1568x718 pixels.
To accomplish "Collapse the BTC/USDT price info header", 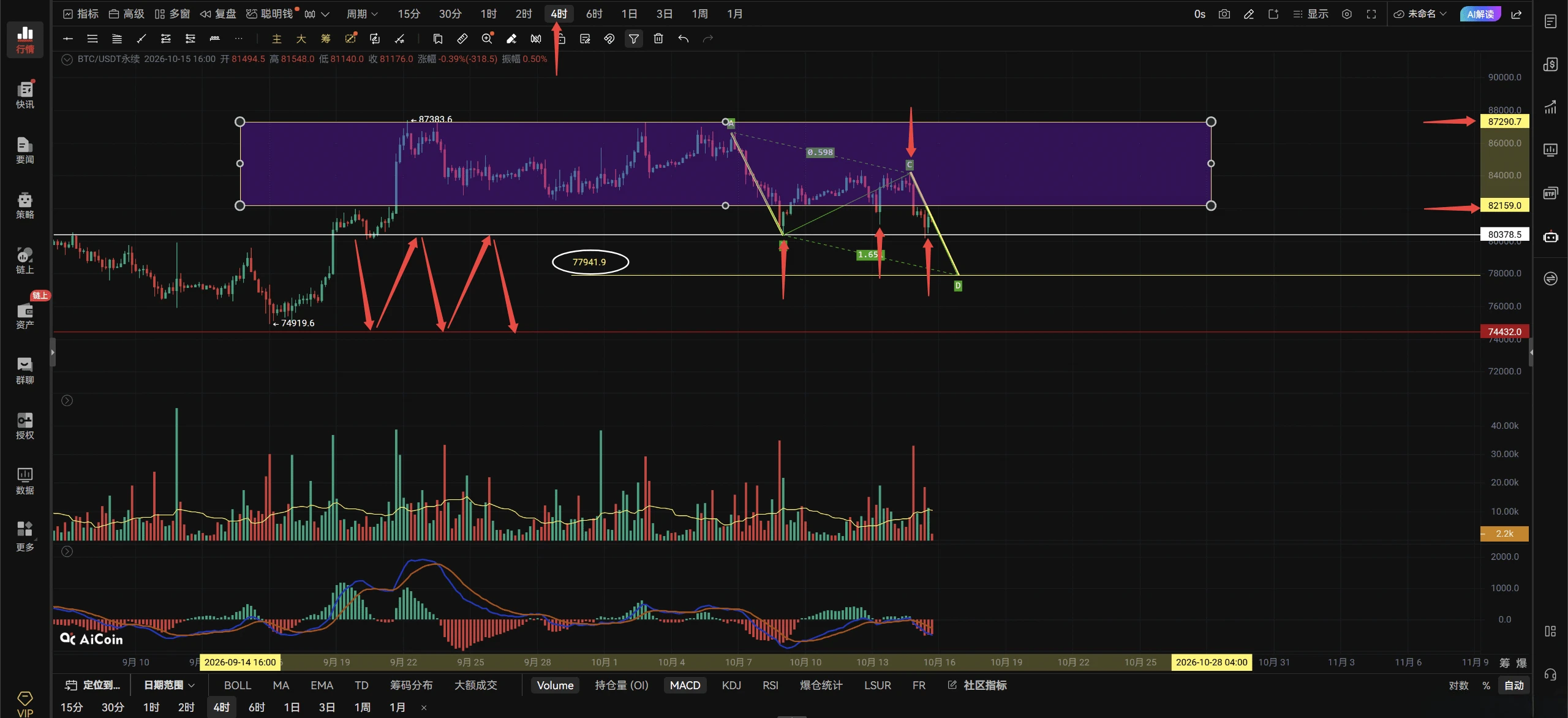I will [67, 59].
